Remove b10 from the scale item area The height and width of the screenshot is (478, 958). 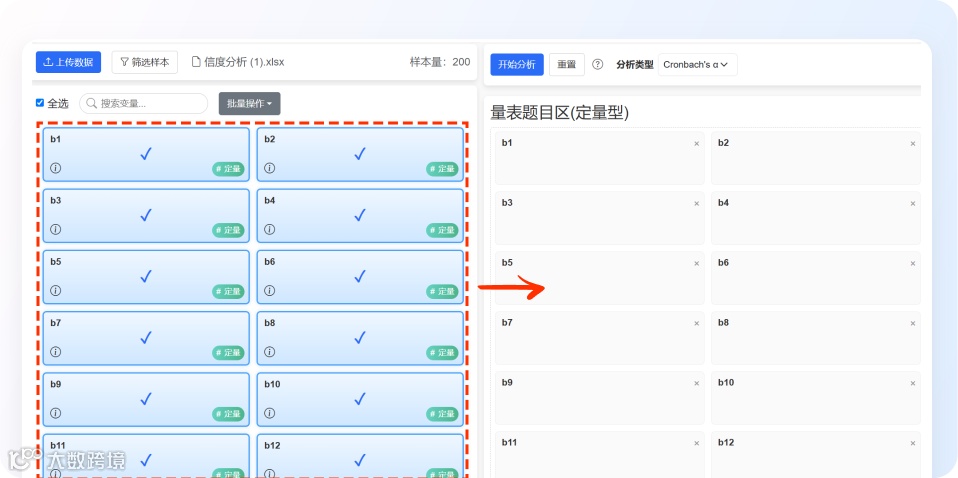click(913, 384)
